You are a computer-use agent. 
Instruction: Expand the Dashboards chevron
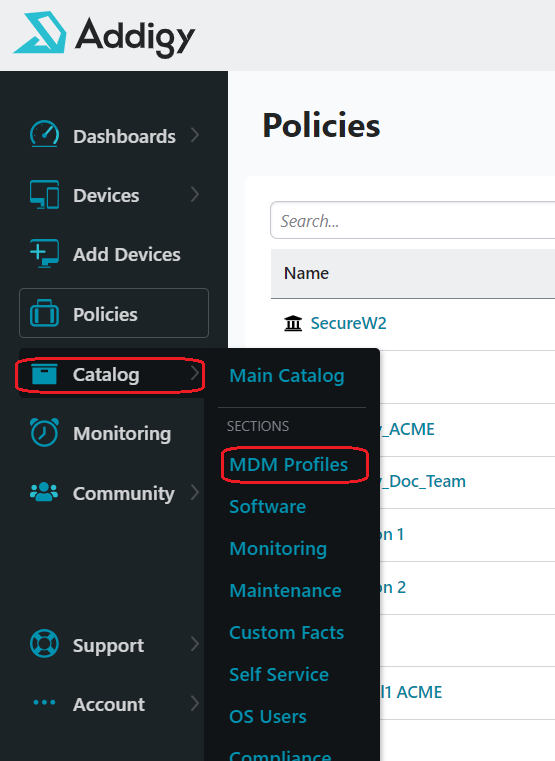[195, 135]
